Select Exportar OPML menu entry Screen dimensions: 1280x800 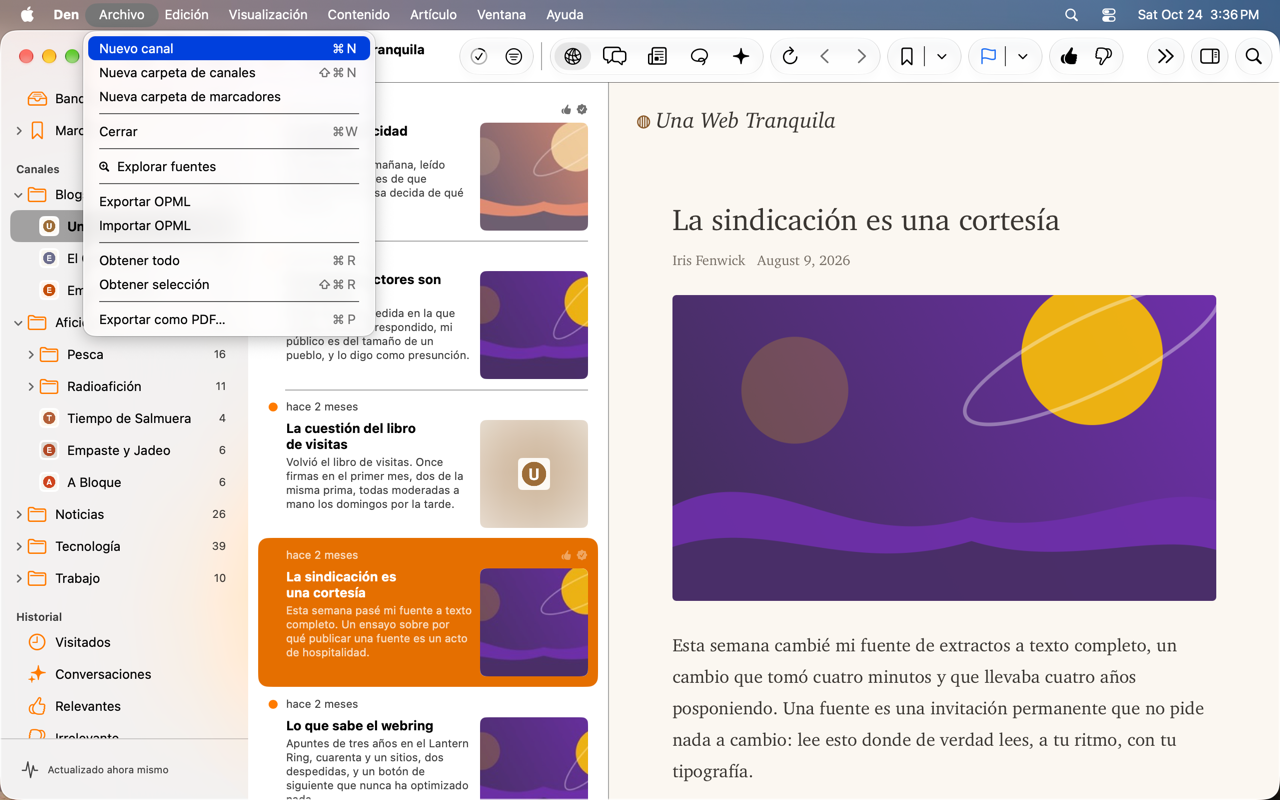pos(229,201)
